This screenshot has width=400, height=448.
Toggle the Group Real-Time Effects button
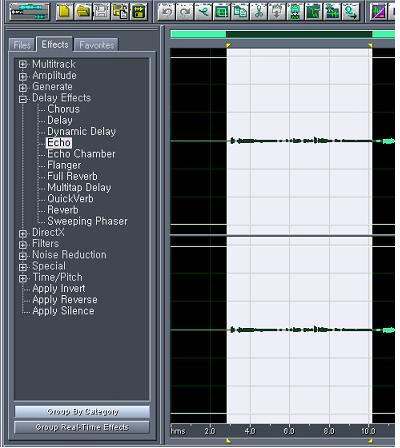click(82, 427)
